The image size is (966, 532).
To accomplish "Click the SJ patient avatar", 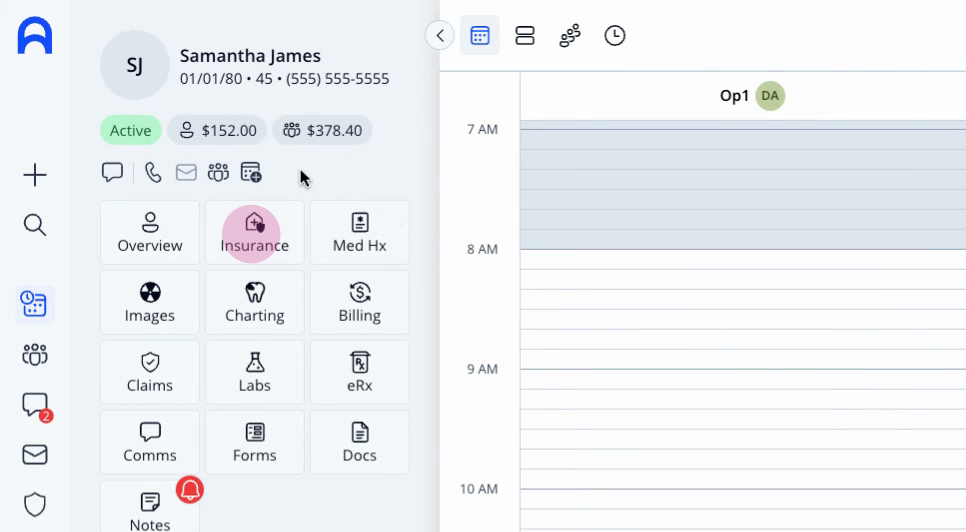I will (x=134, y=65).
